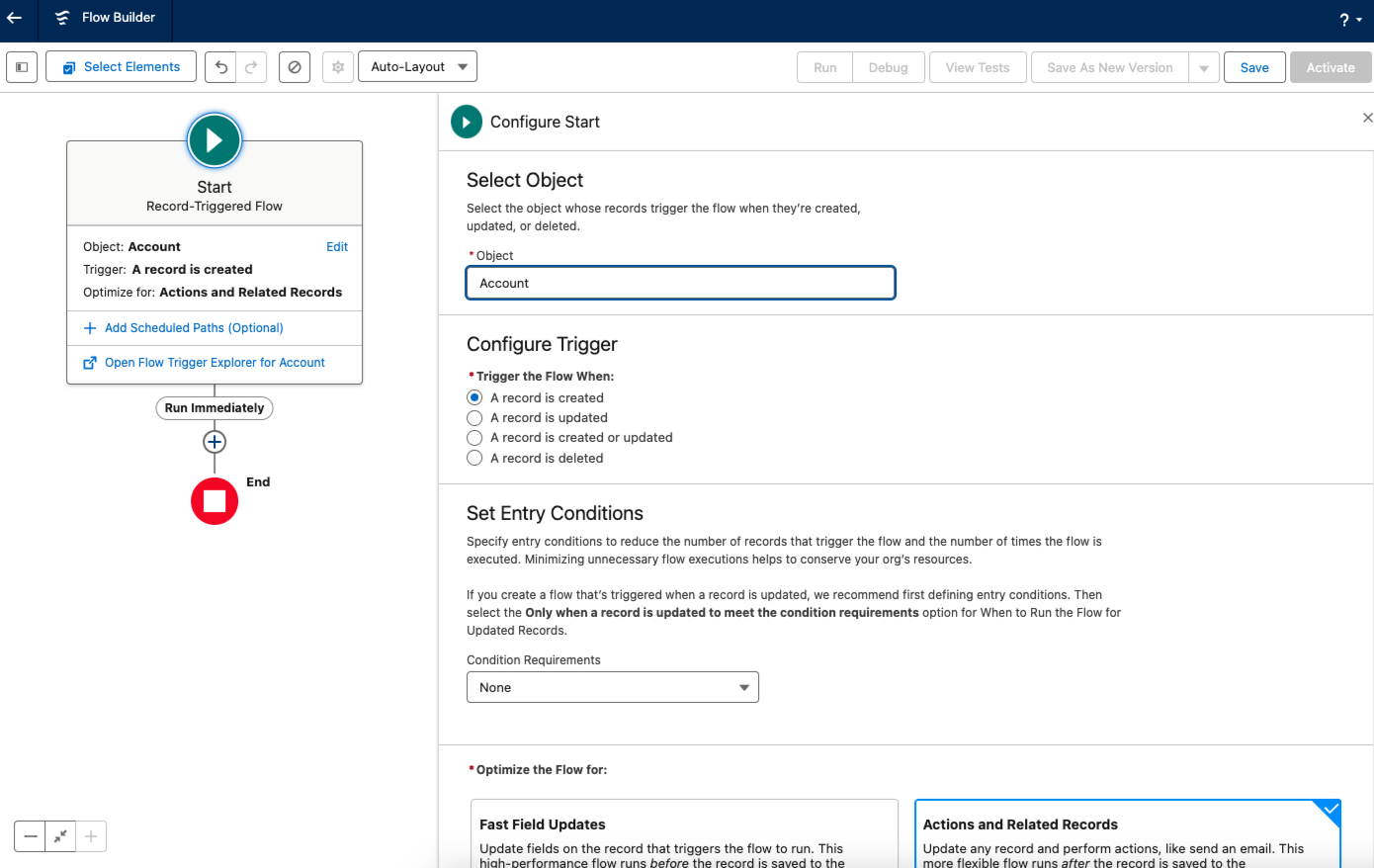Image resolution: width=1374 pixels, height=868 pixels.
Task: Click the Object input field containing Account
Action: (x=681, y=283)
